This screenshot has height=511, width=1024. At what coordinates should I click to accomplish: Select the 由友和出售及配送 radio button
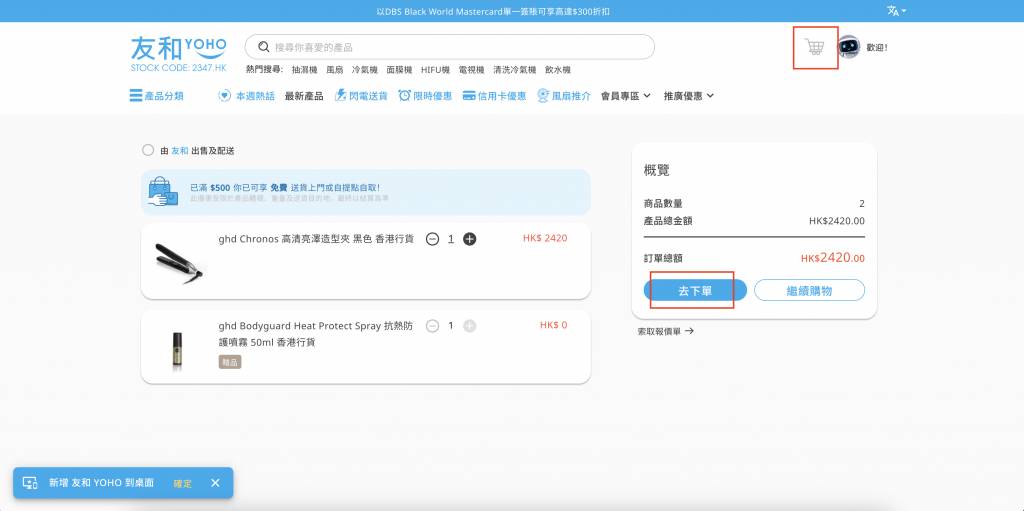point(148,150)
